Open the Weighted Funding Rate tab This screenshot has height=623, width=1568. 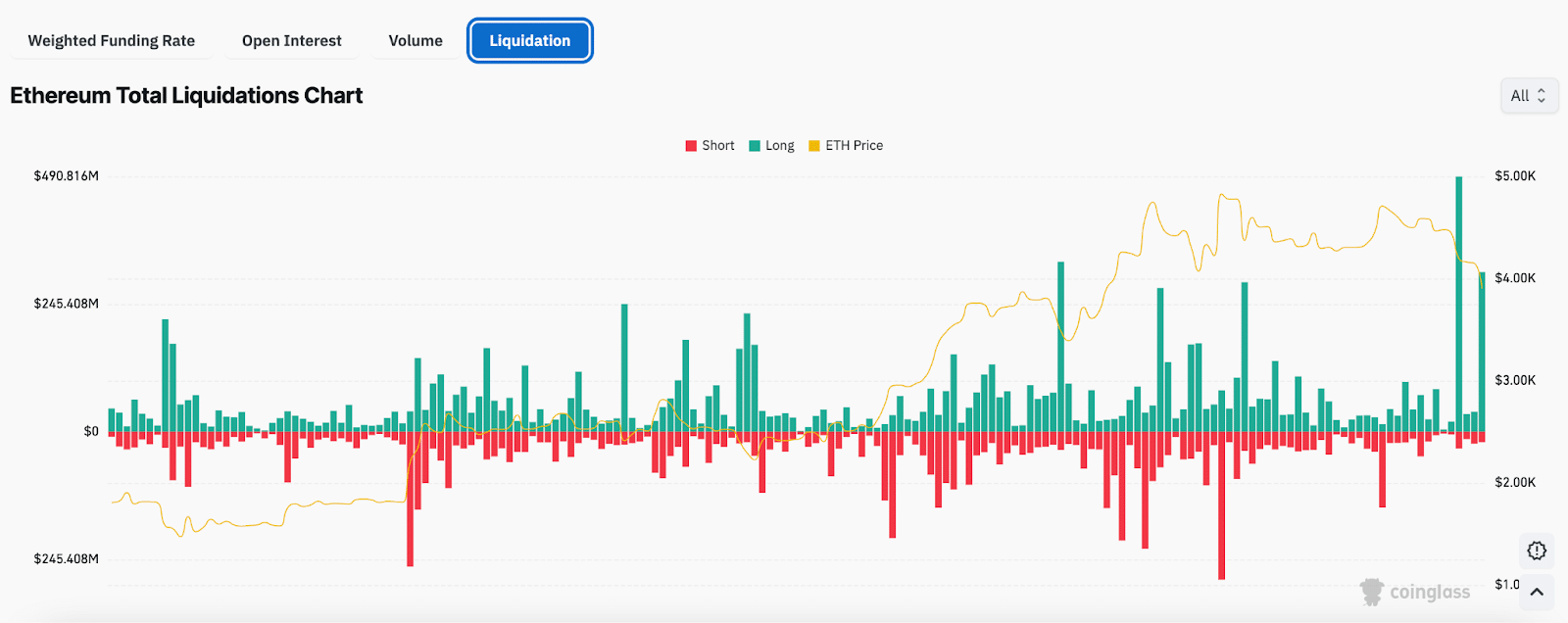point(111,41)
